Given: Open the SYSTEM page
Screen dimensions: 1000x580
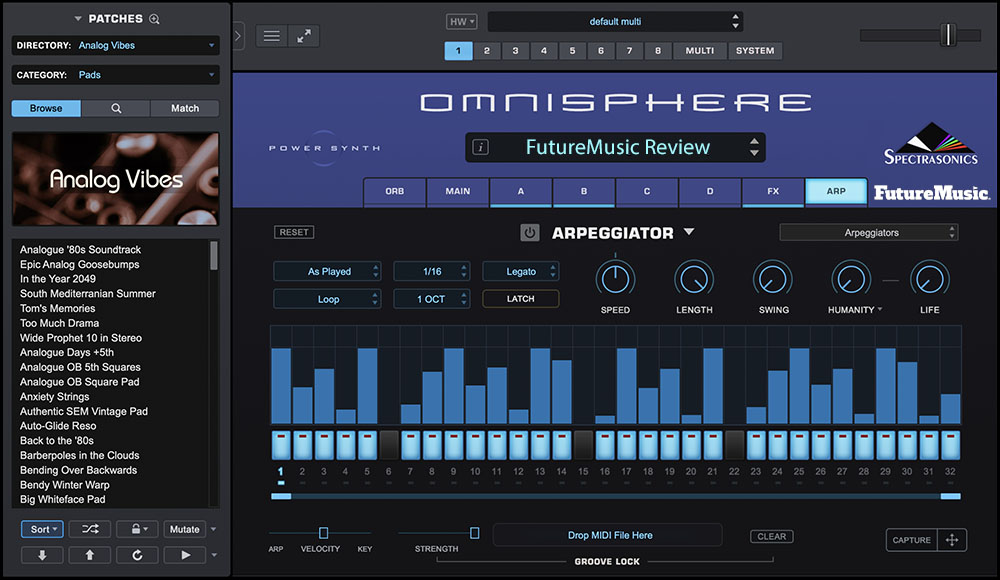Looking at the screenshot, I should pos(755,50).
